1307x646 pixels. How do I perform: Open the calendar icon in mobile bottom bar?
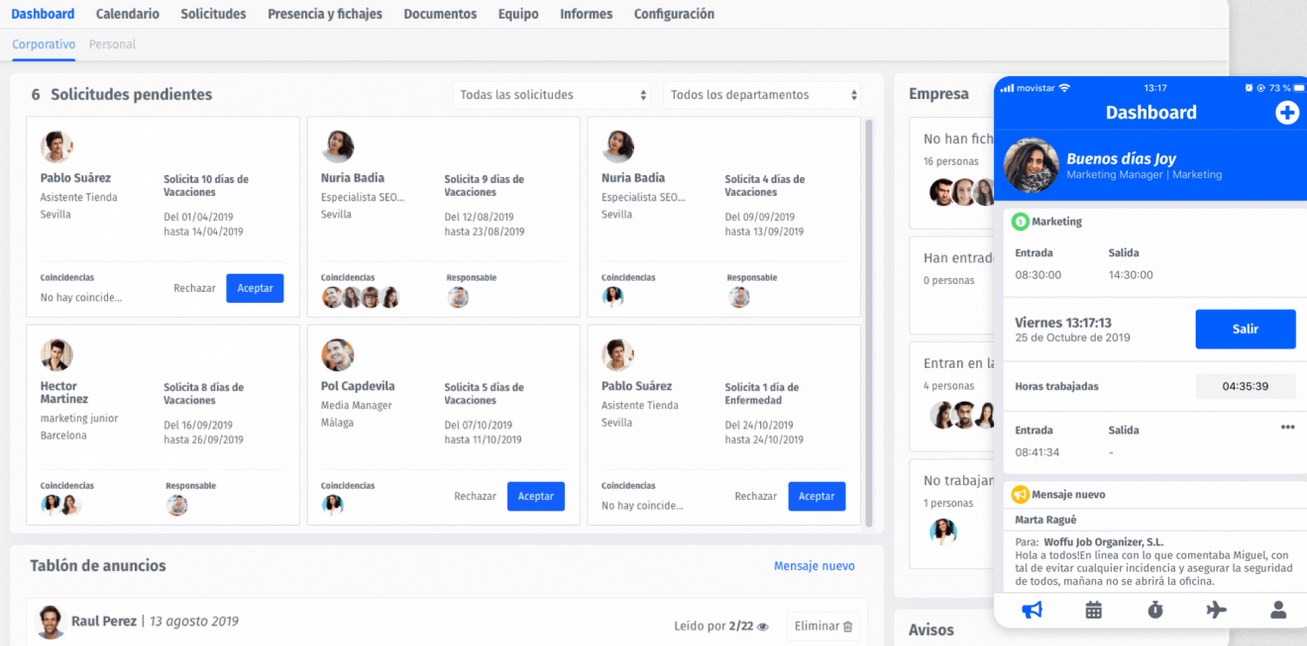pos(1093,610)
